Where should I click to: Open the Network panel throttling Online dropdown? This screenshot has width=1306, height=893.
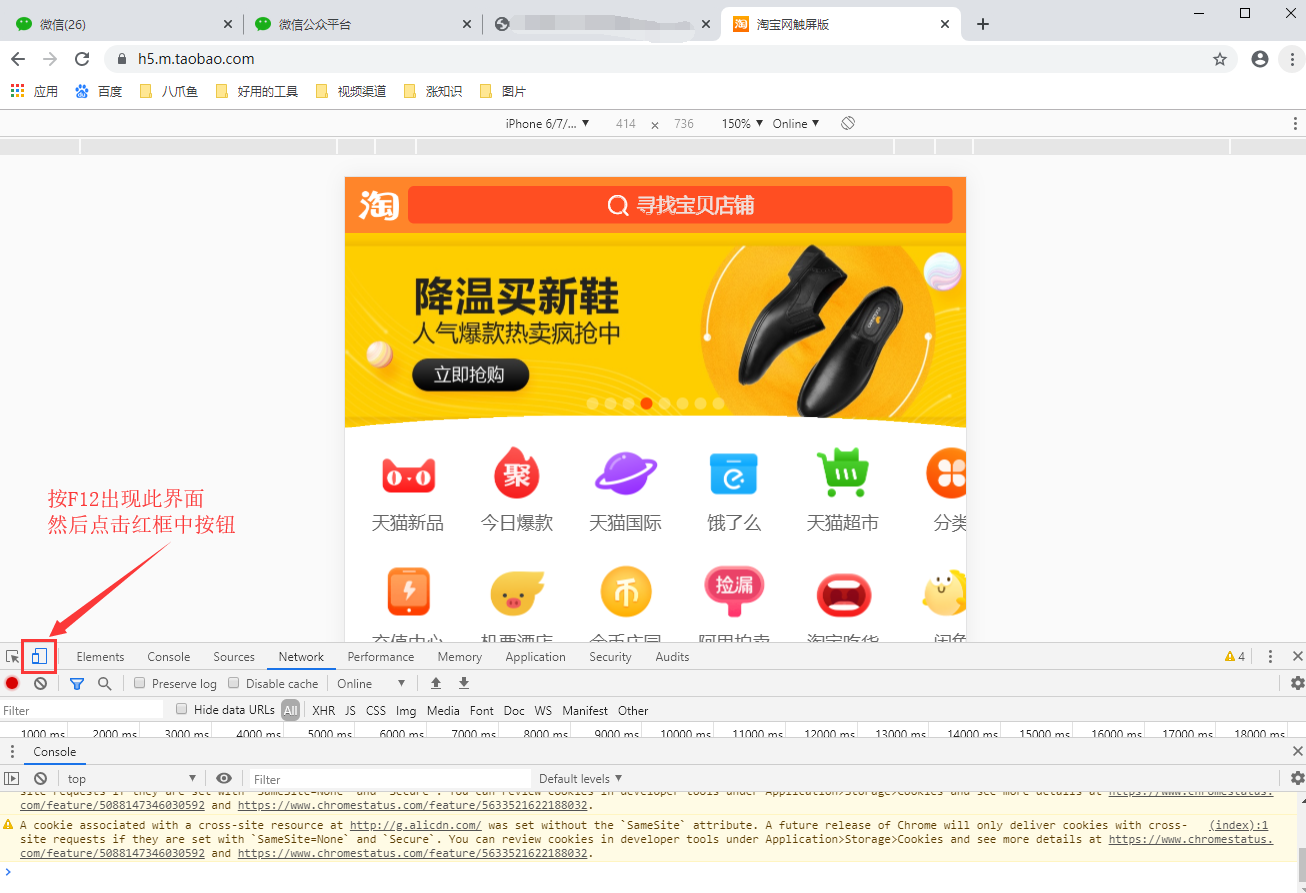[x=371, y=683]
